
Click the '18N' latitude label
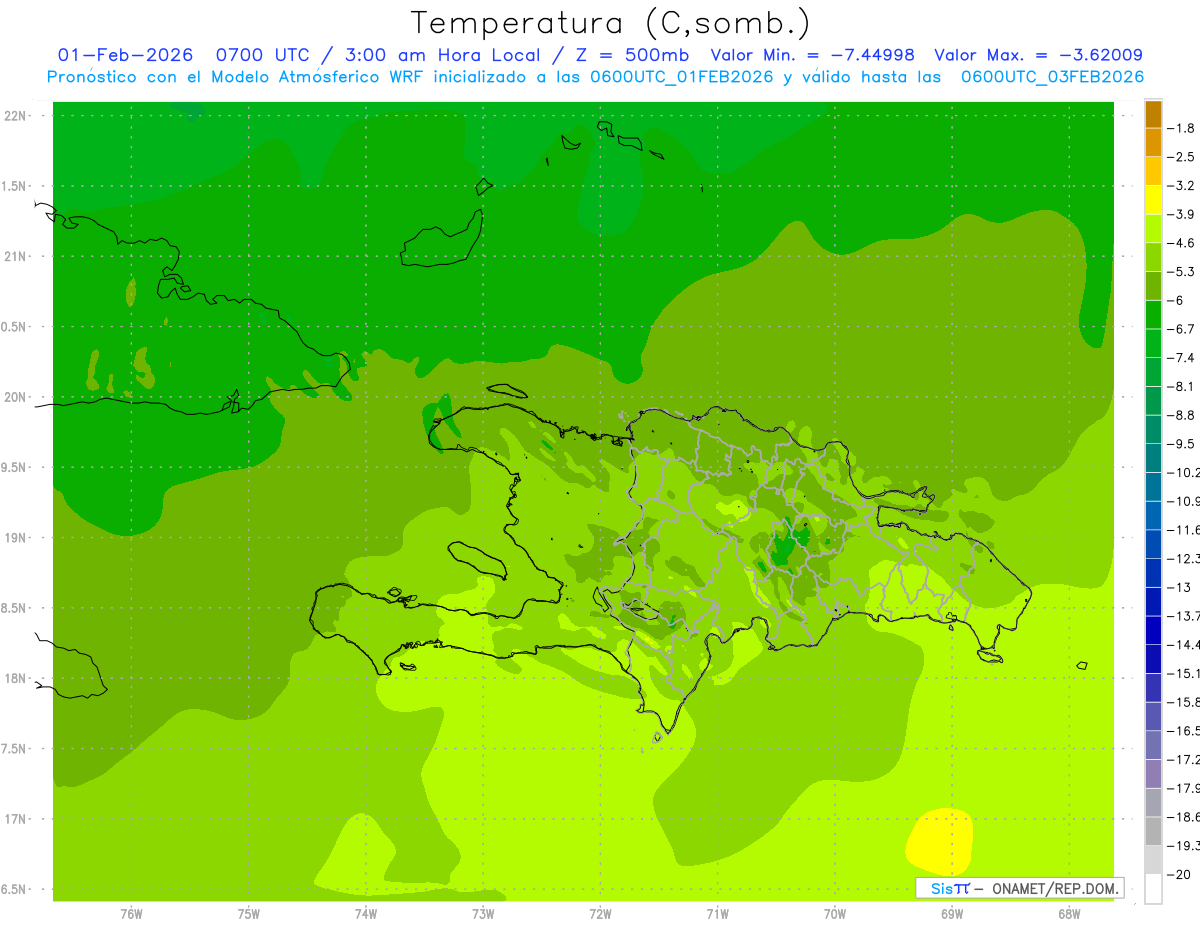pos(14,678)
